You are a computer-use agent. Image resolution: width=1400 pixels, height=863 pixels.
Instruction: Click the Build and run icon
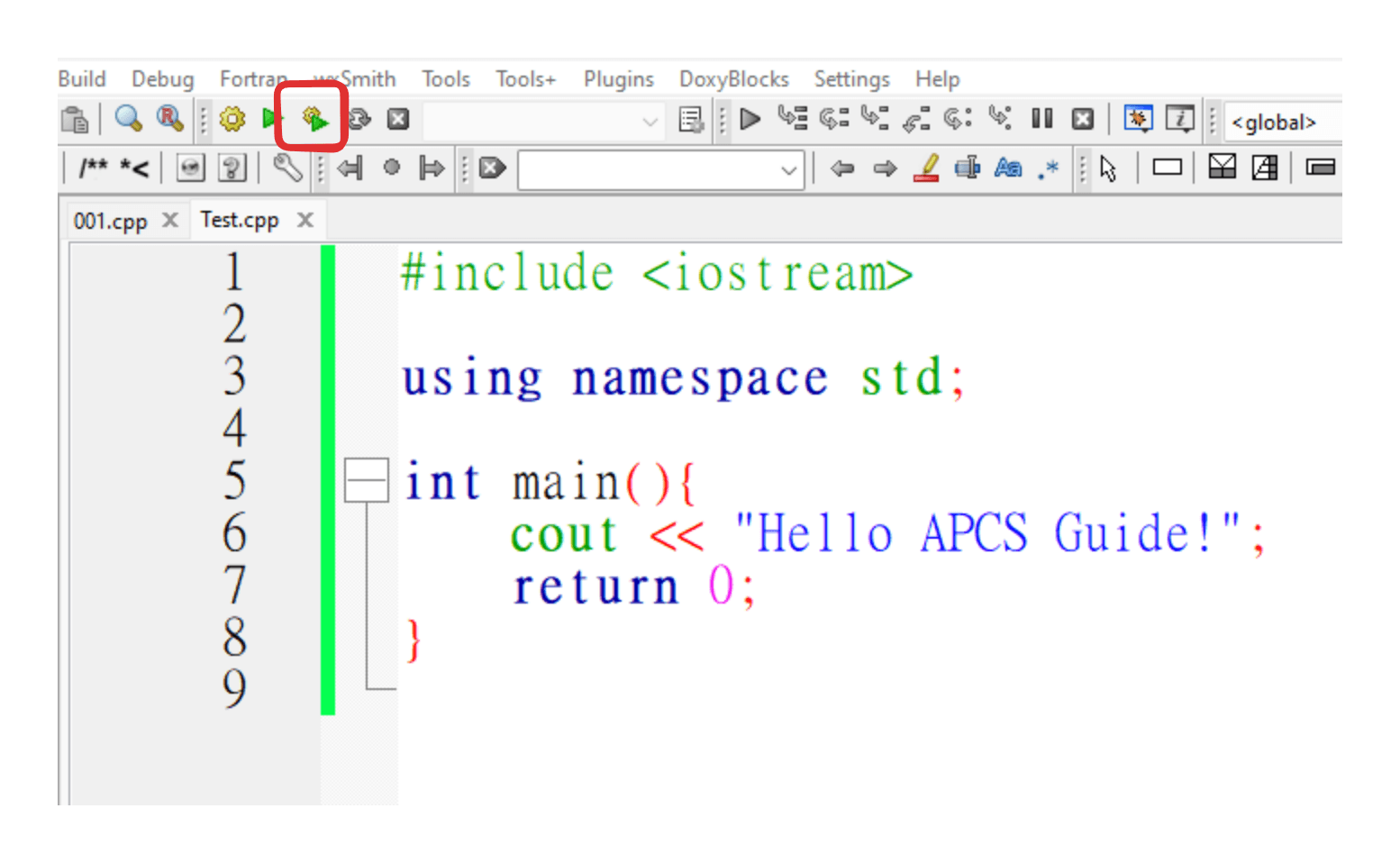coord(315,119)
